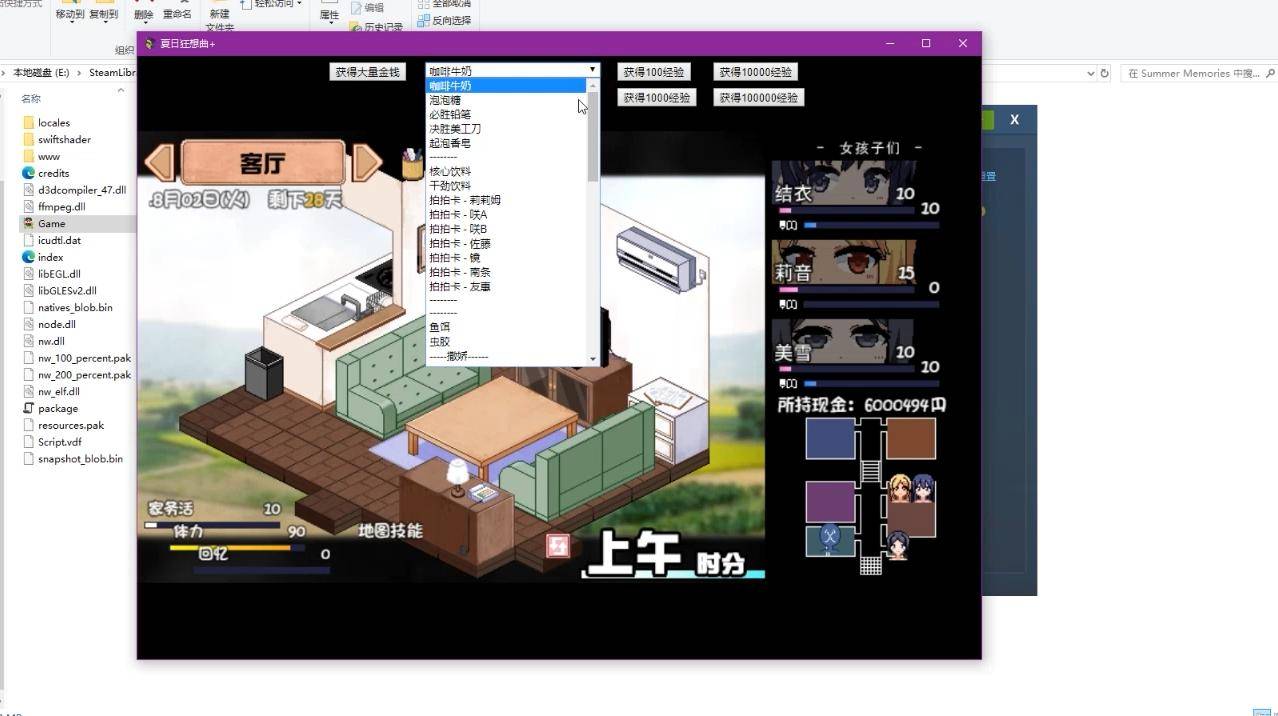Click the right arrow beside 客厅 room label
The image size is (1278, 716).
[x=367, y=162]
